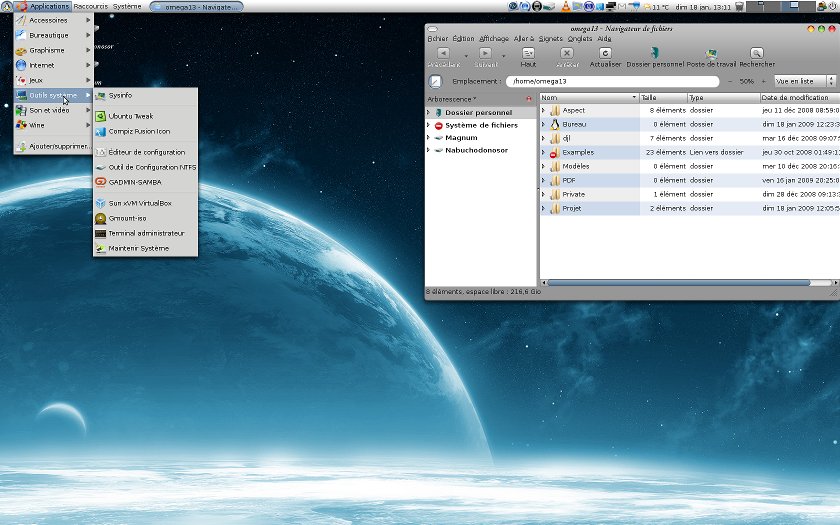This screenshot has width=840, height=525.
Task: Click the Précédent back arrow icon
Action: (443, 53)
